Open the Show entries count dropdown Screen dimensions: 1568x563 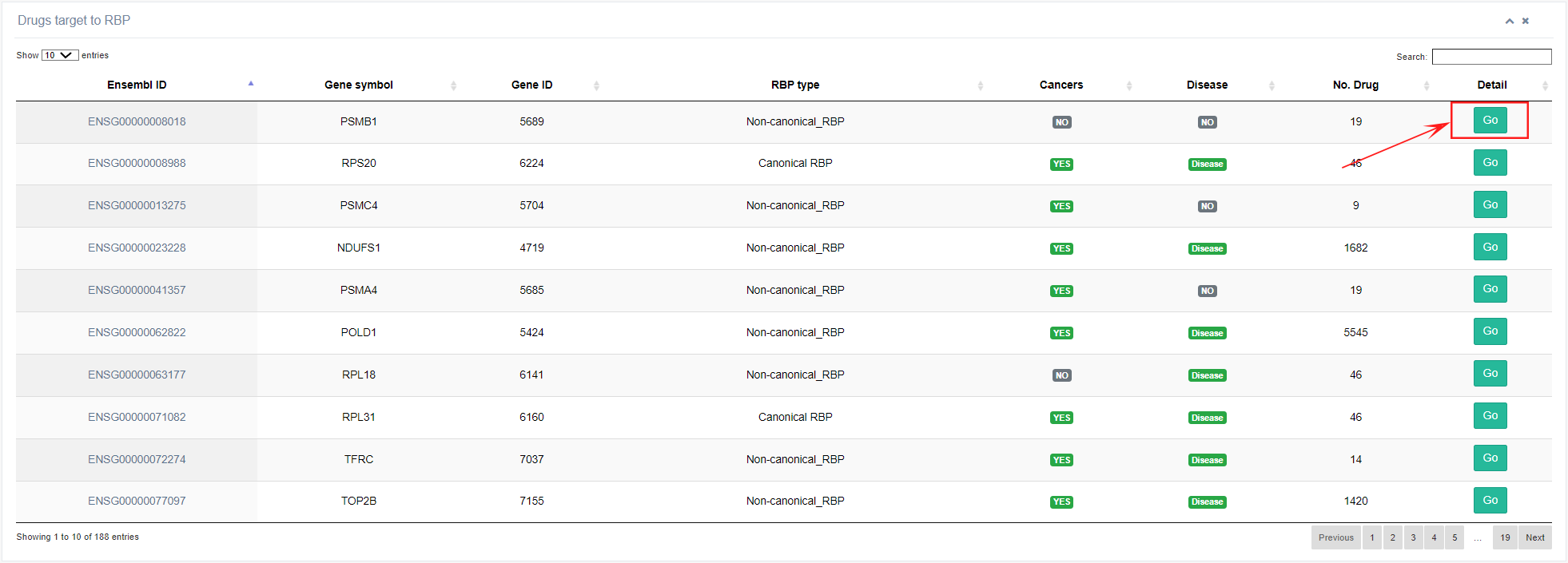pos(60,55)
